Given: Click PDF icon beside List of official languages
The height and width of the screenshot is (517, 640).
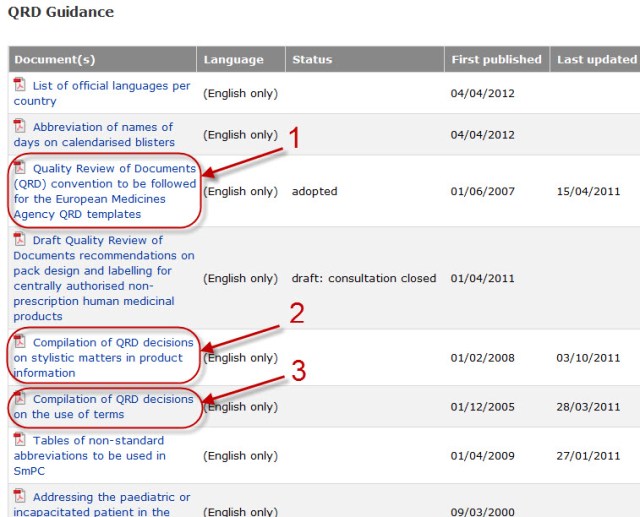Looking at the screenshot, I should 20,85.
